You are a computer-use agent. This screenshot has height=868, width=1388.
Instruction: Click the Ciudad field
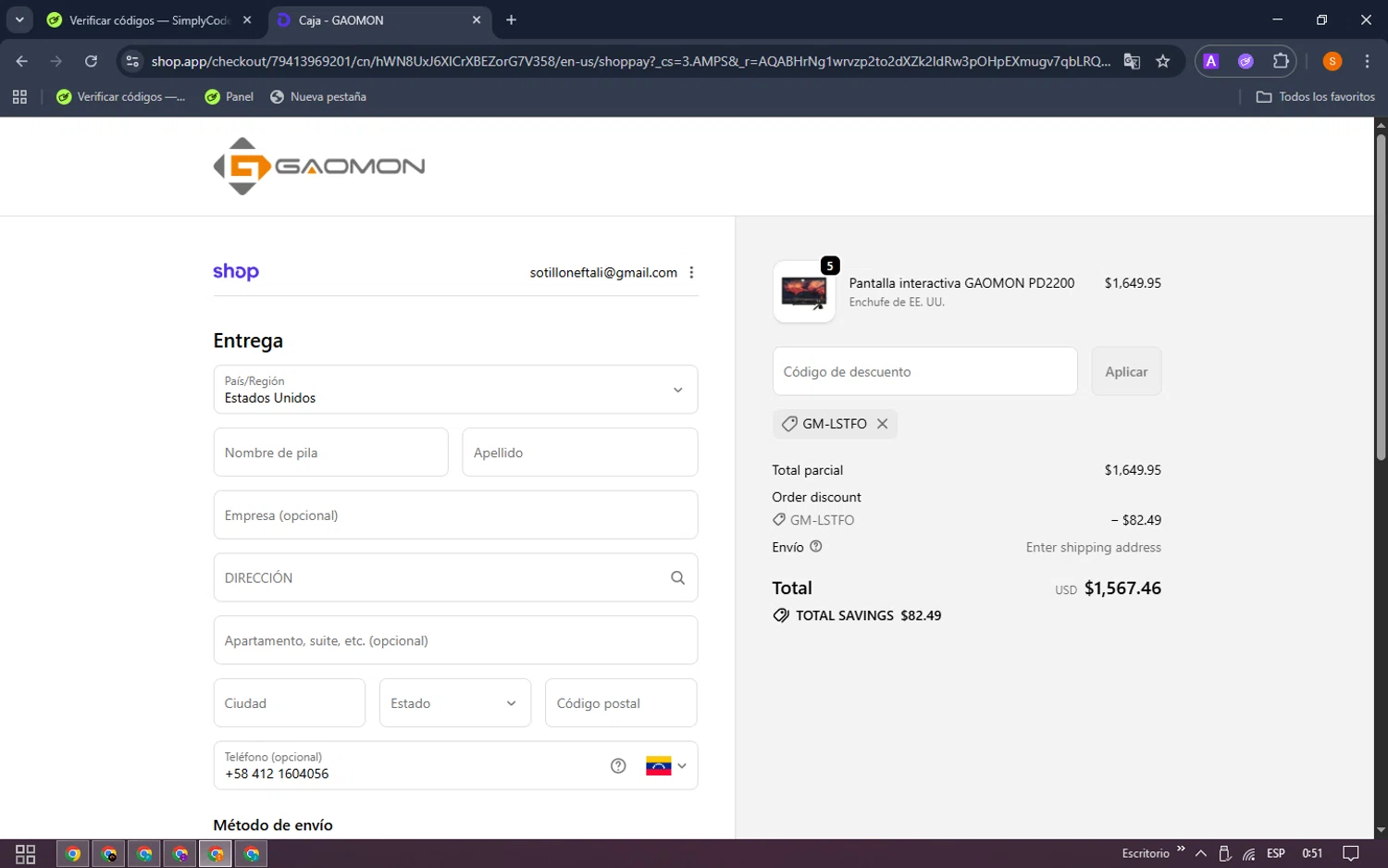[290, 703]
